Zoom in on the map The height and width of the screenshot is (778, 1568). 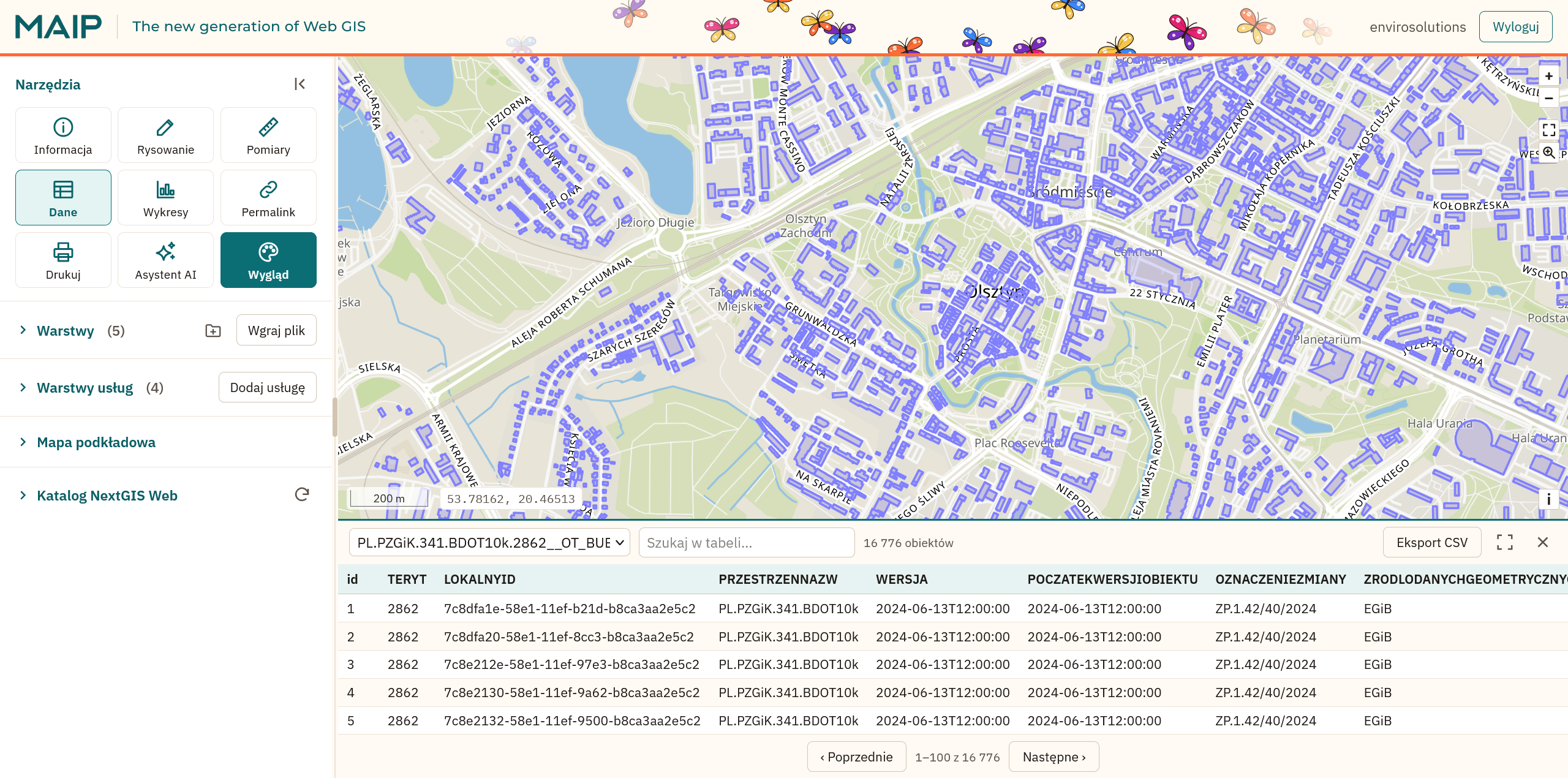[1548, 76]
